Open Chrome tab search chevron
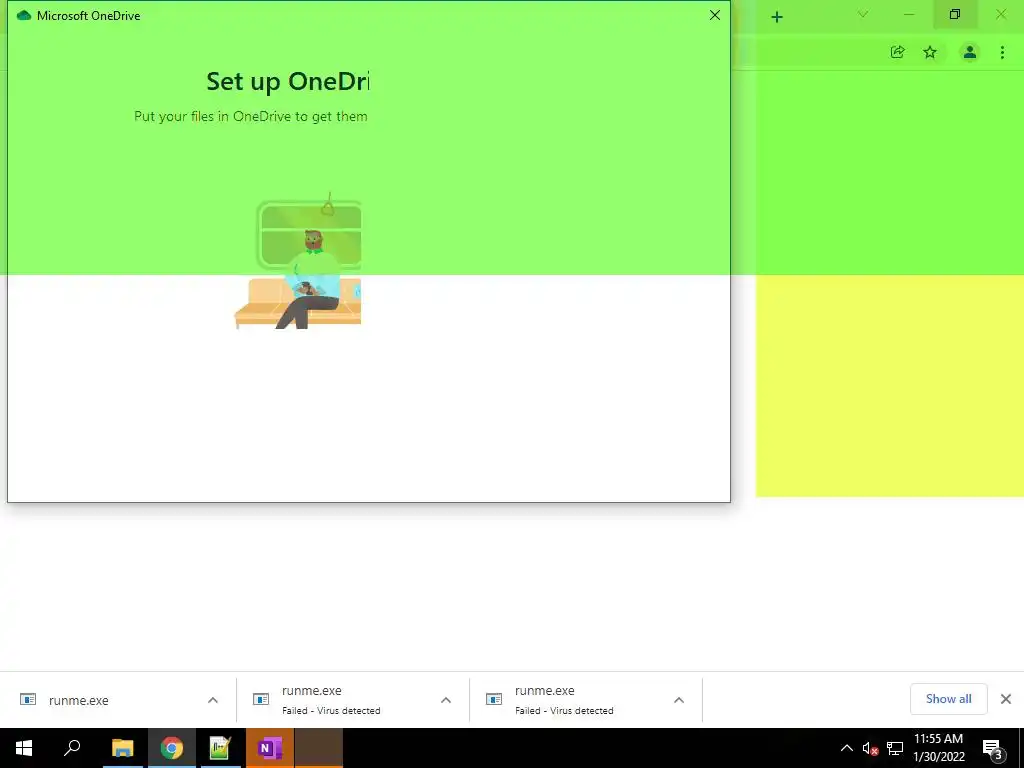This screenshot has height=768, width=1024. (863, 14)
